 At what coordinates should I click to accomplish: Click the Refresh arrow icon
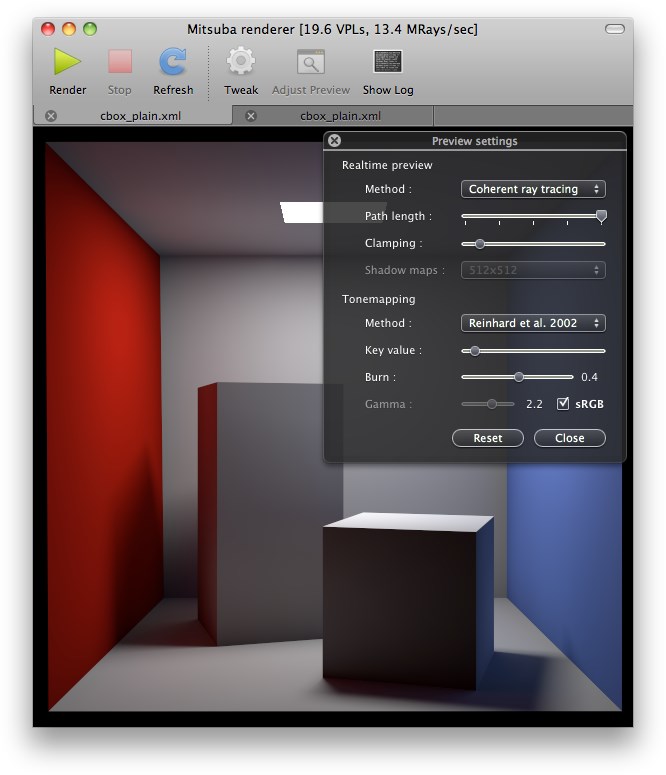173,62
